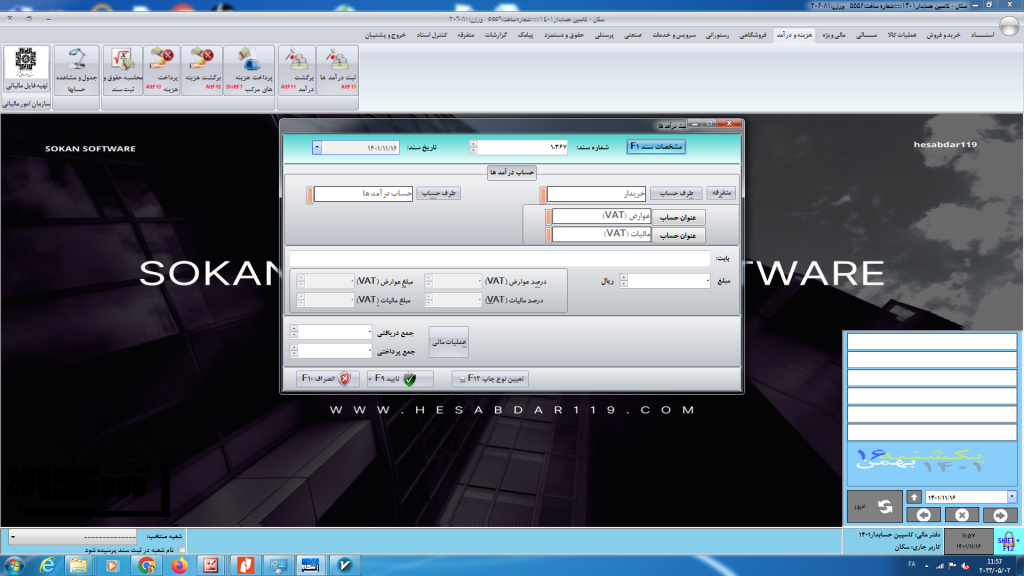Click the FA language indicator in tray
Image resolution: width=1024 pixels, height=576 pixels.
point(912,564)
